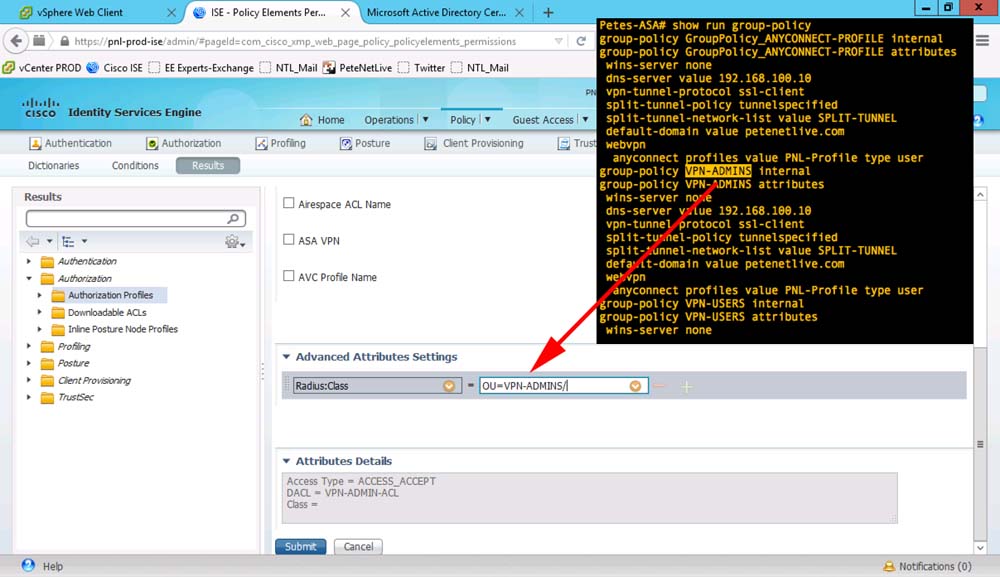This screenshot has height=577, width=1000.
Task: Collapse Advanced Attributes Settings section
Action: point(286,357)
